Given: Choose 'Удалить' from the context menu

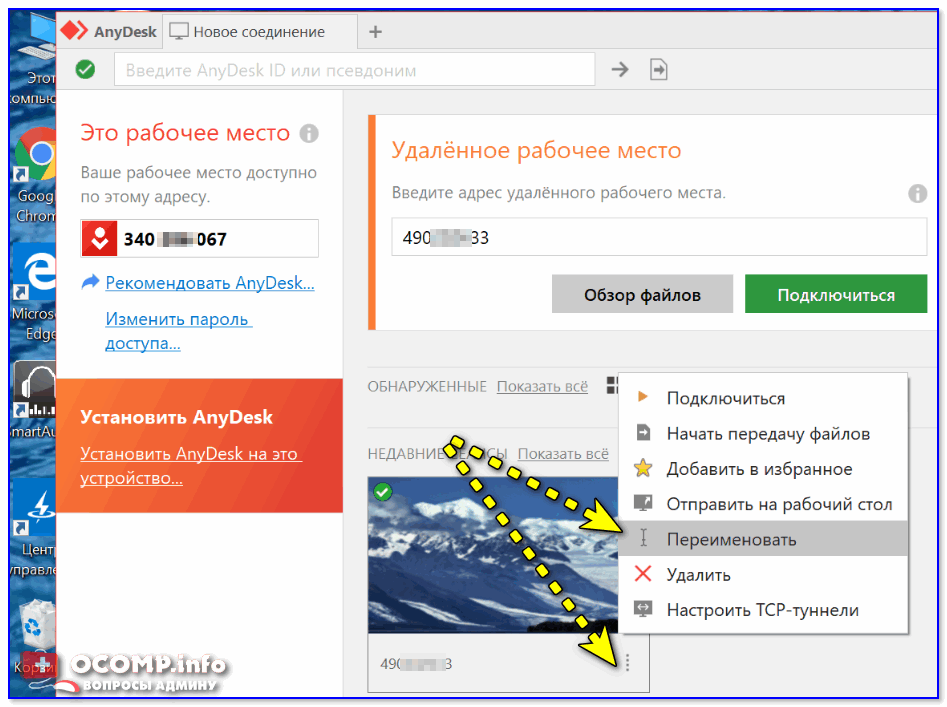Looking at the screenshot, I should coord(698,575).
